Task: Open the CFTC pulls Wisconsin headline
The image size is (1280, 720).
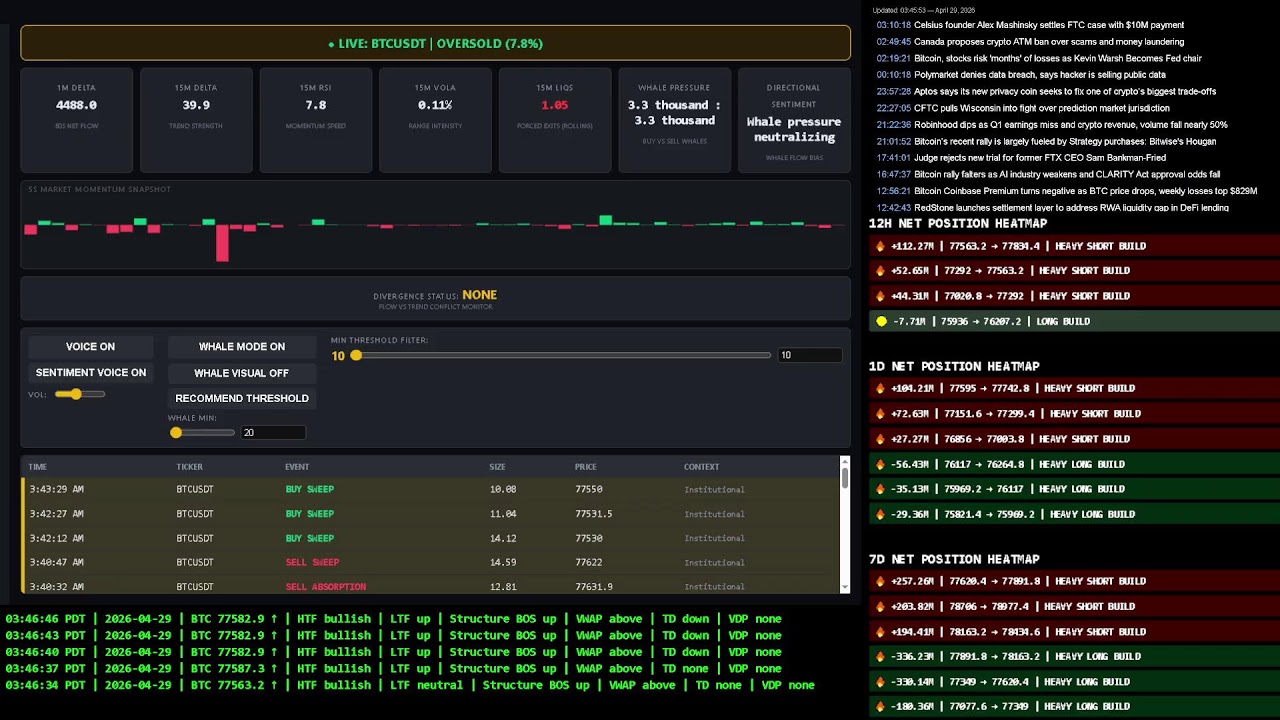Action: [1042, 108]
